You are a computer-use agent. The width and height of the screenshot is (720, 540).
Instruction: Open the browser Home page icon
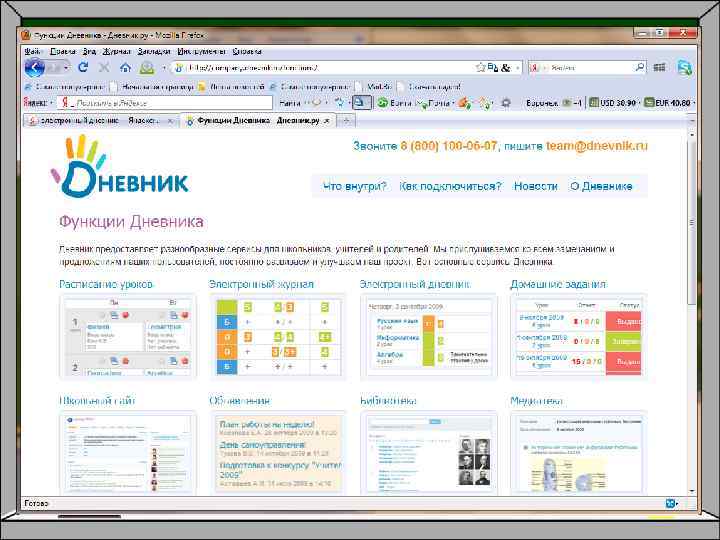click(125, 68)
